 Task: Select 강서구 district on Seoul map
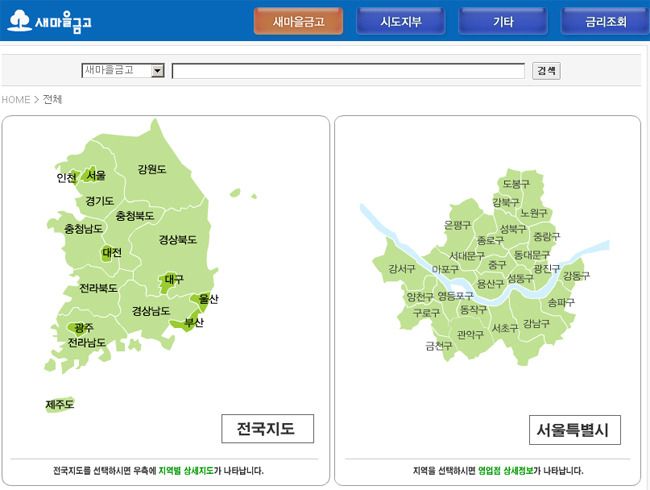coord(402,269)
